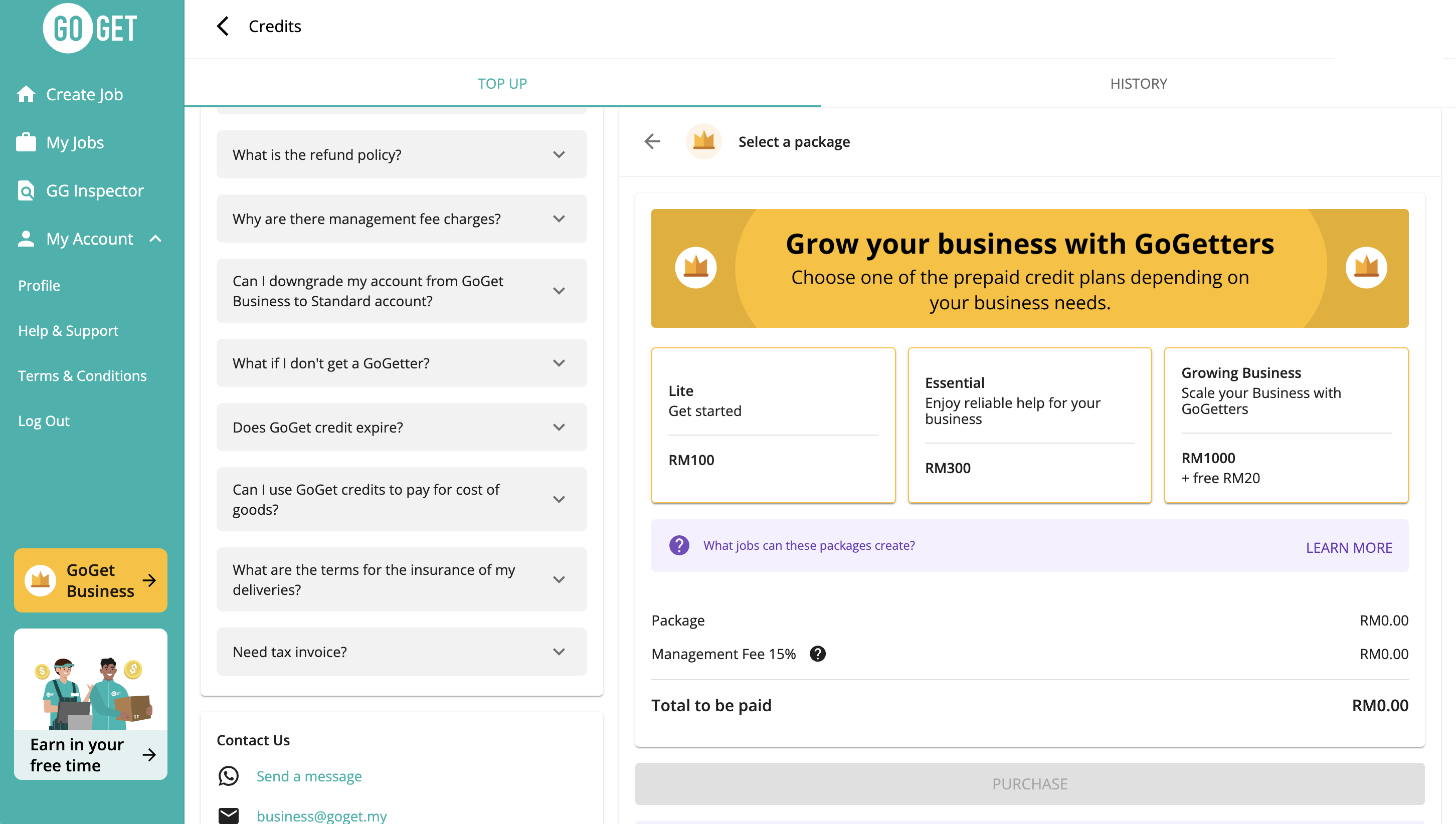The width and height of the screenshot is (1456, 824).
Task: Expand 'Why are there management fee charges?'
Action: coord(402,219)
